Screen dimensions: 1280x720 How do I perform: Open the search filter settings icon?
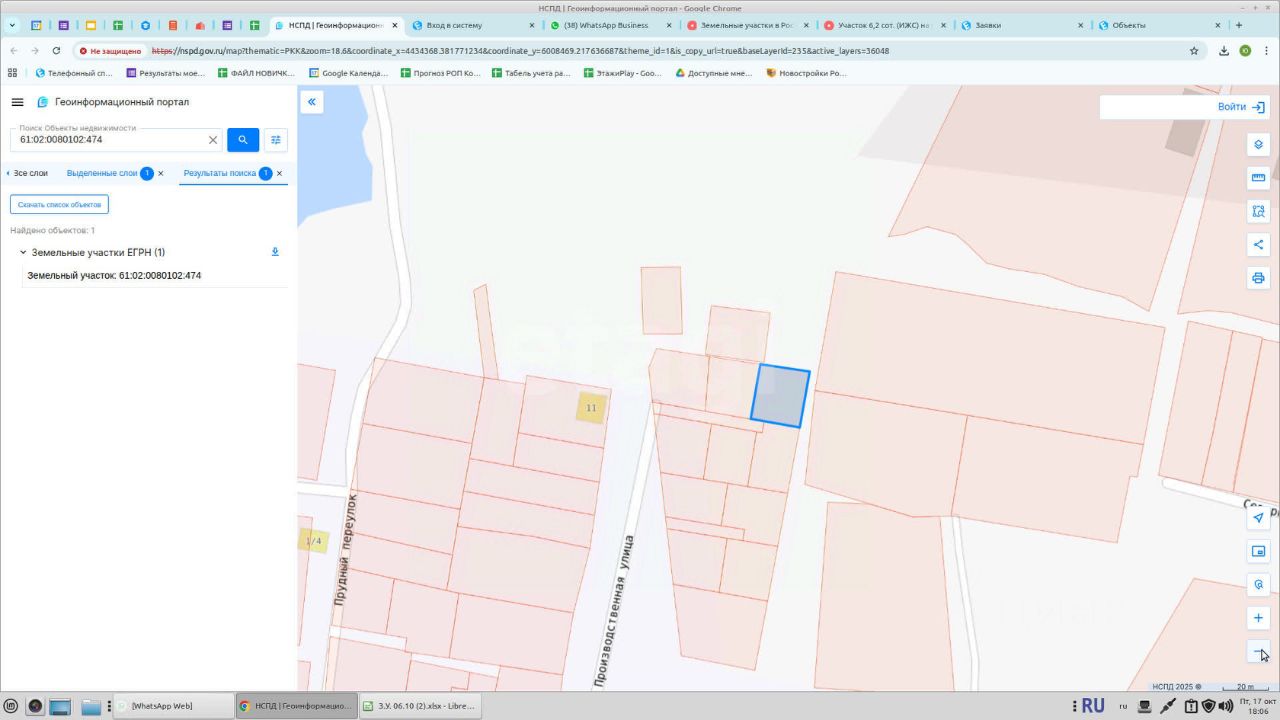point(276,140)
